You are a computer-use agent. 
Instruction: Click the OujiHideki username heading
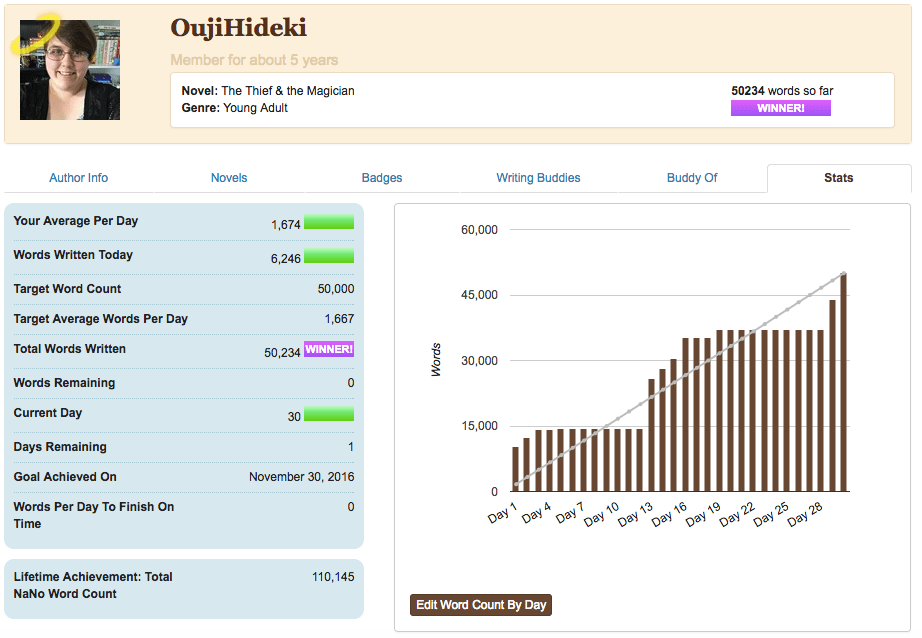pos(238,28)
